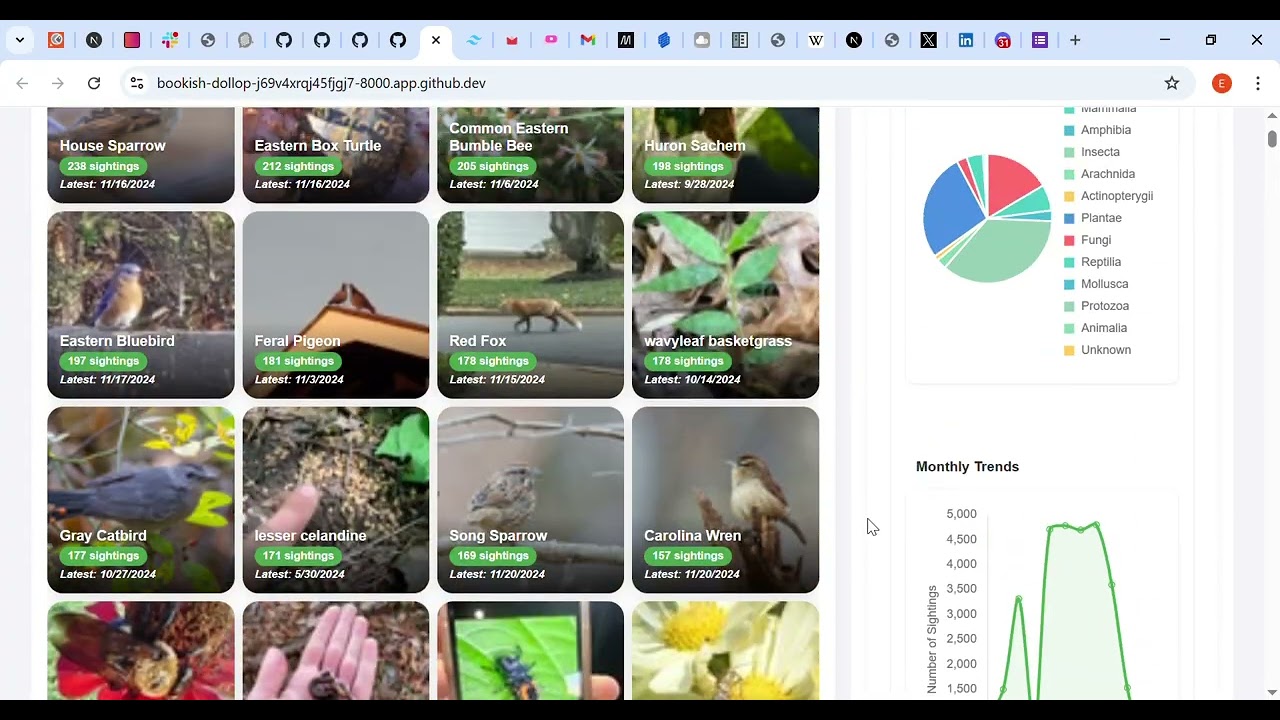
Task: Click latest date 11/17/2024 on Eastern Bluebird
Action: click(107, 380)
